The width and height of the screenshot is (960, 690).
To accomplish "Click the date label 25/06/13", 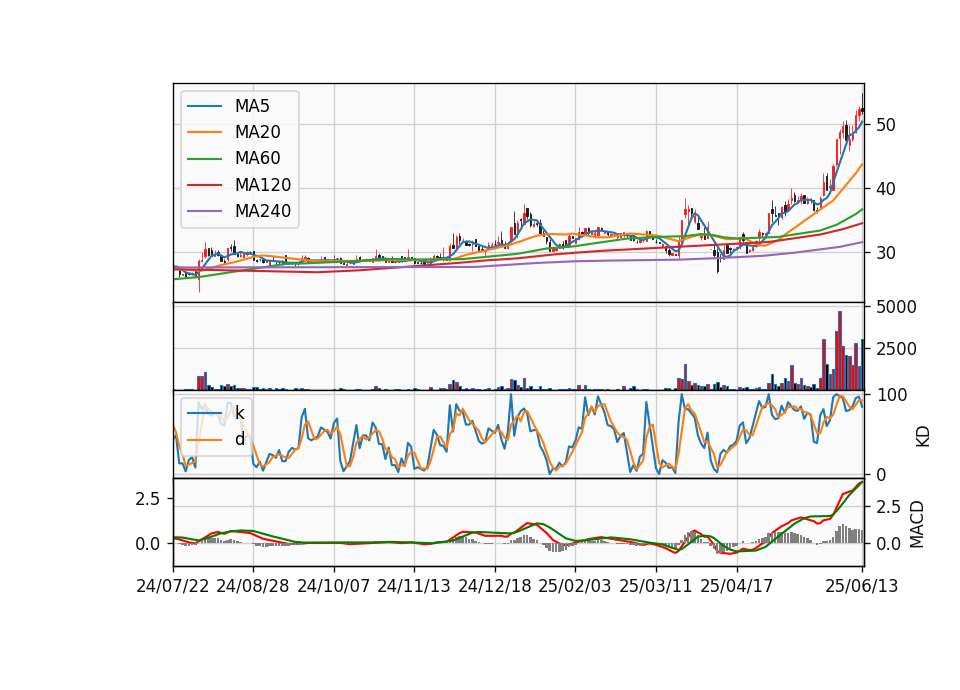I will 861,586.
